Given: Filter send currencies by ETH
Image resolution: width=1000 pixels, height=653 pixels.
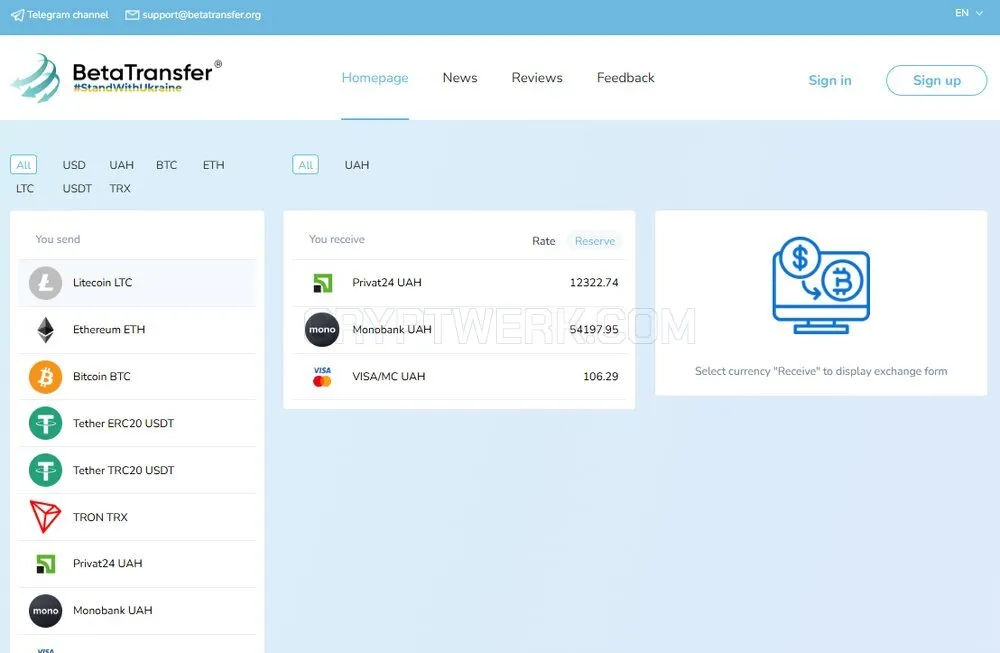Looking at the screenshot, I should click(214, 165).
